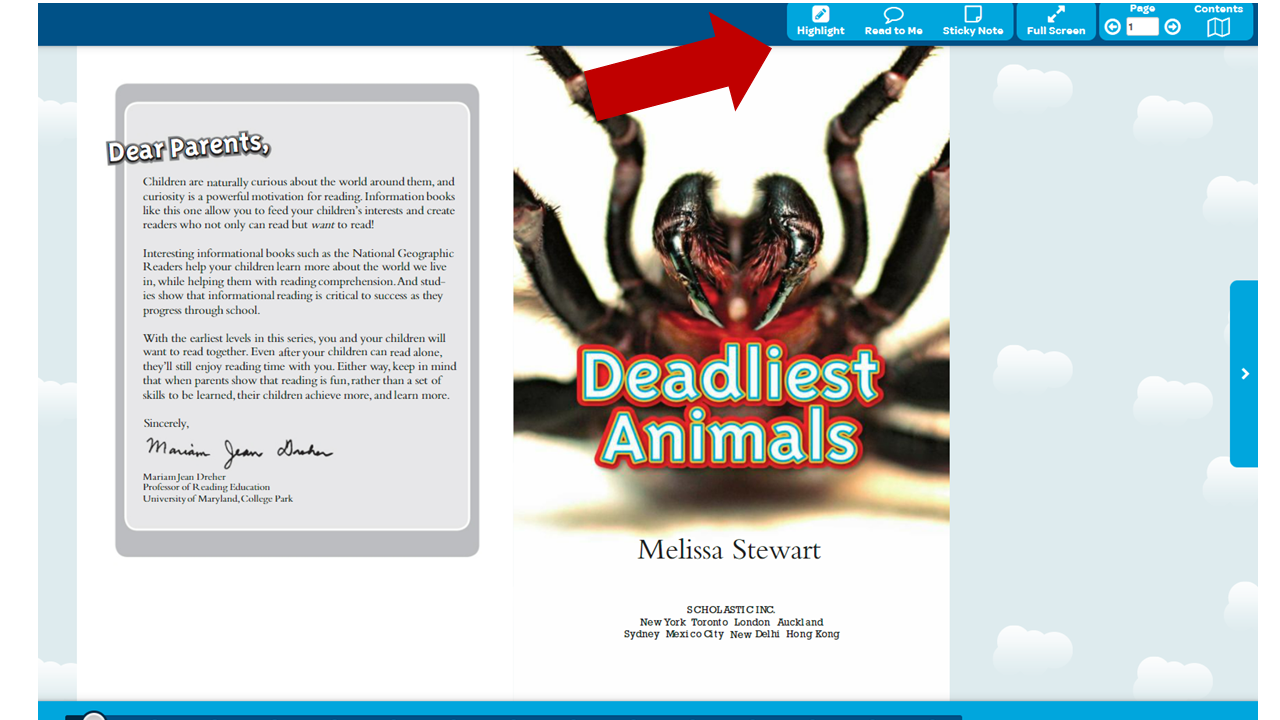Click the Dear Parents letter page

[297, 320]
